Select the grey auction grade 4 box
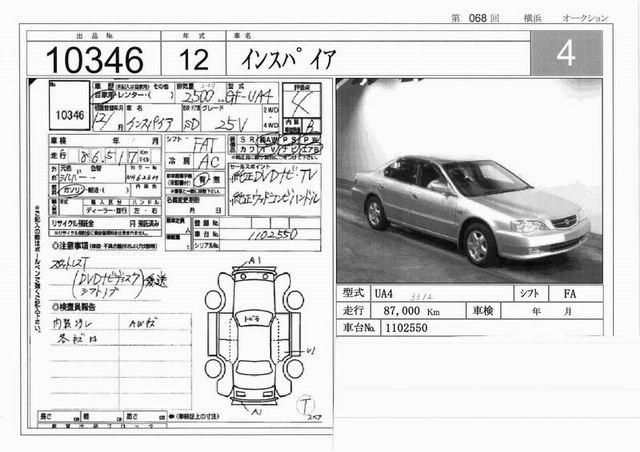Image resolution: width=640 pixels, height=452 pixels. coord(566,53)
